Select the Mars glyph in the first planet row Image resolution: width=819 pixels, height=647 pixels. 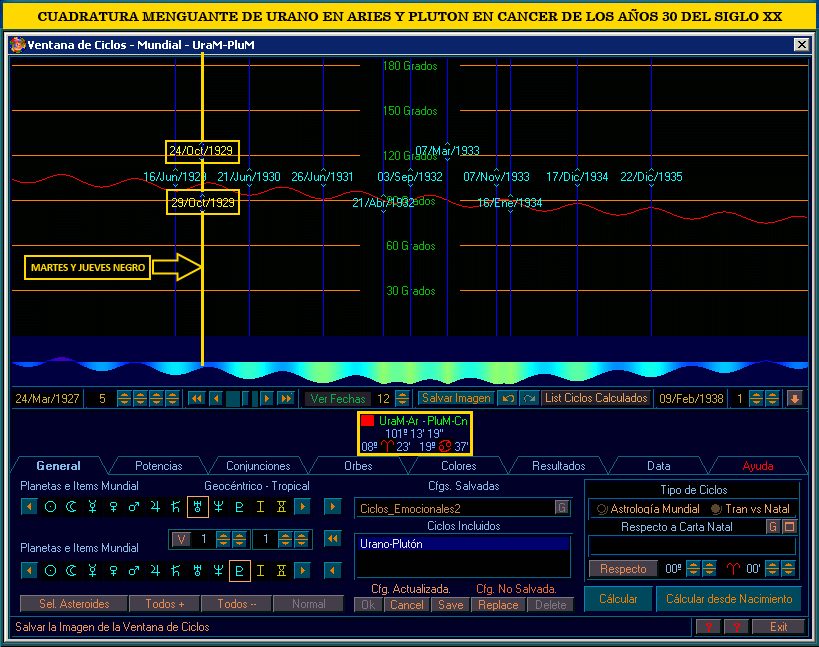coord(134,507)
